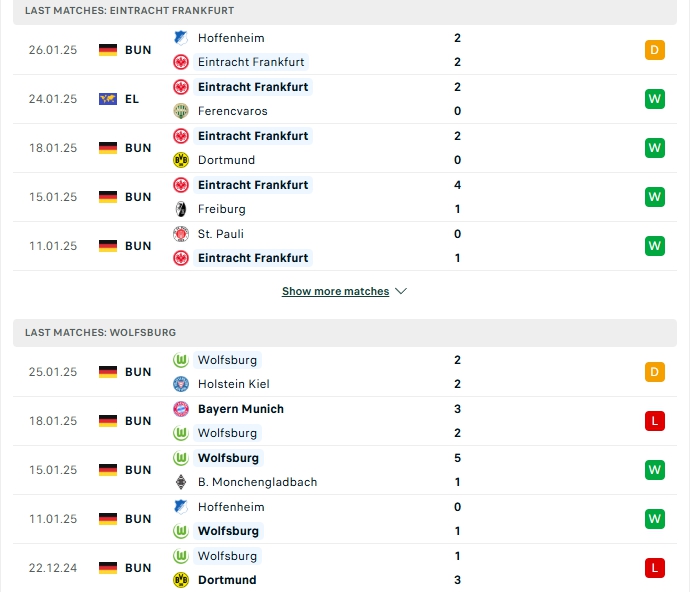The image size is (690, 592).
Task: Click Hoffenheim crest in 26.01.25 match
Action: point(180,38)
